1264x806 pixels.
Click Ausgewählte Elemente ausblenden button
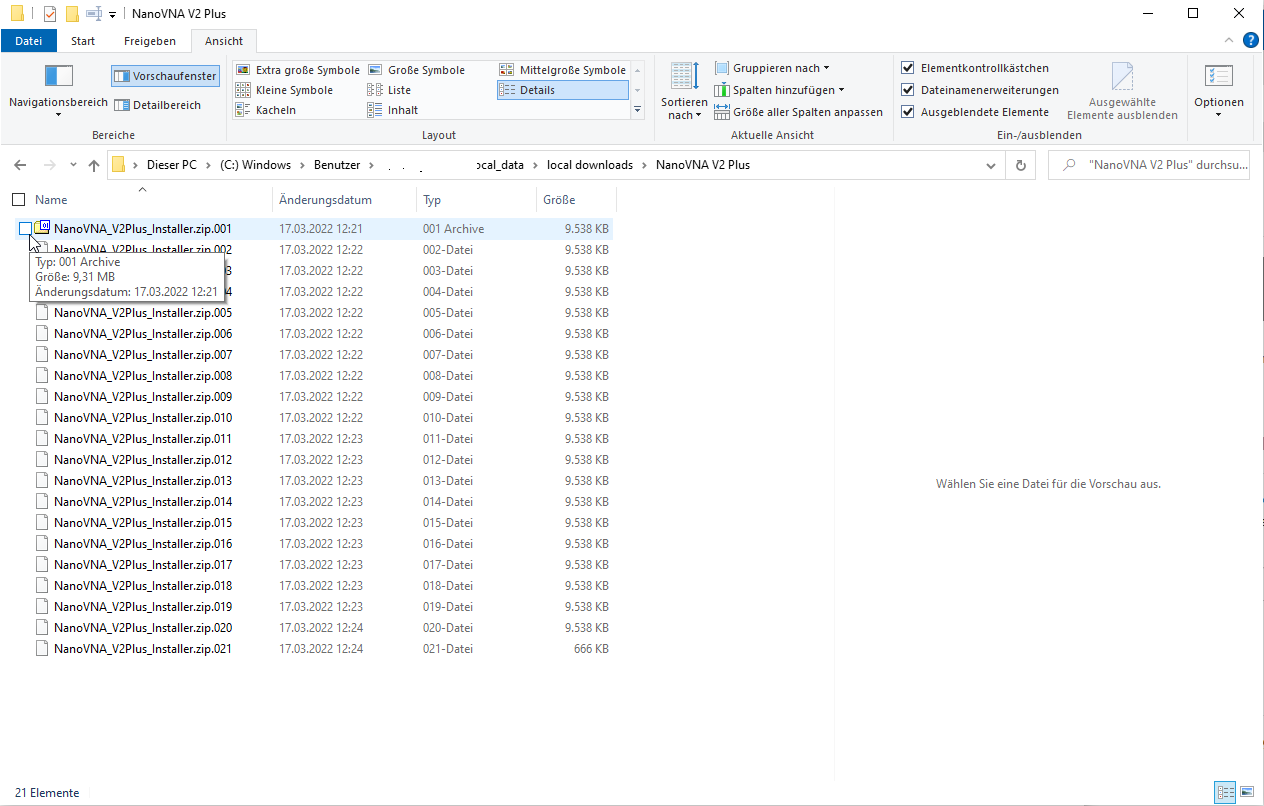(1122, 91)
